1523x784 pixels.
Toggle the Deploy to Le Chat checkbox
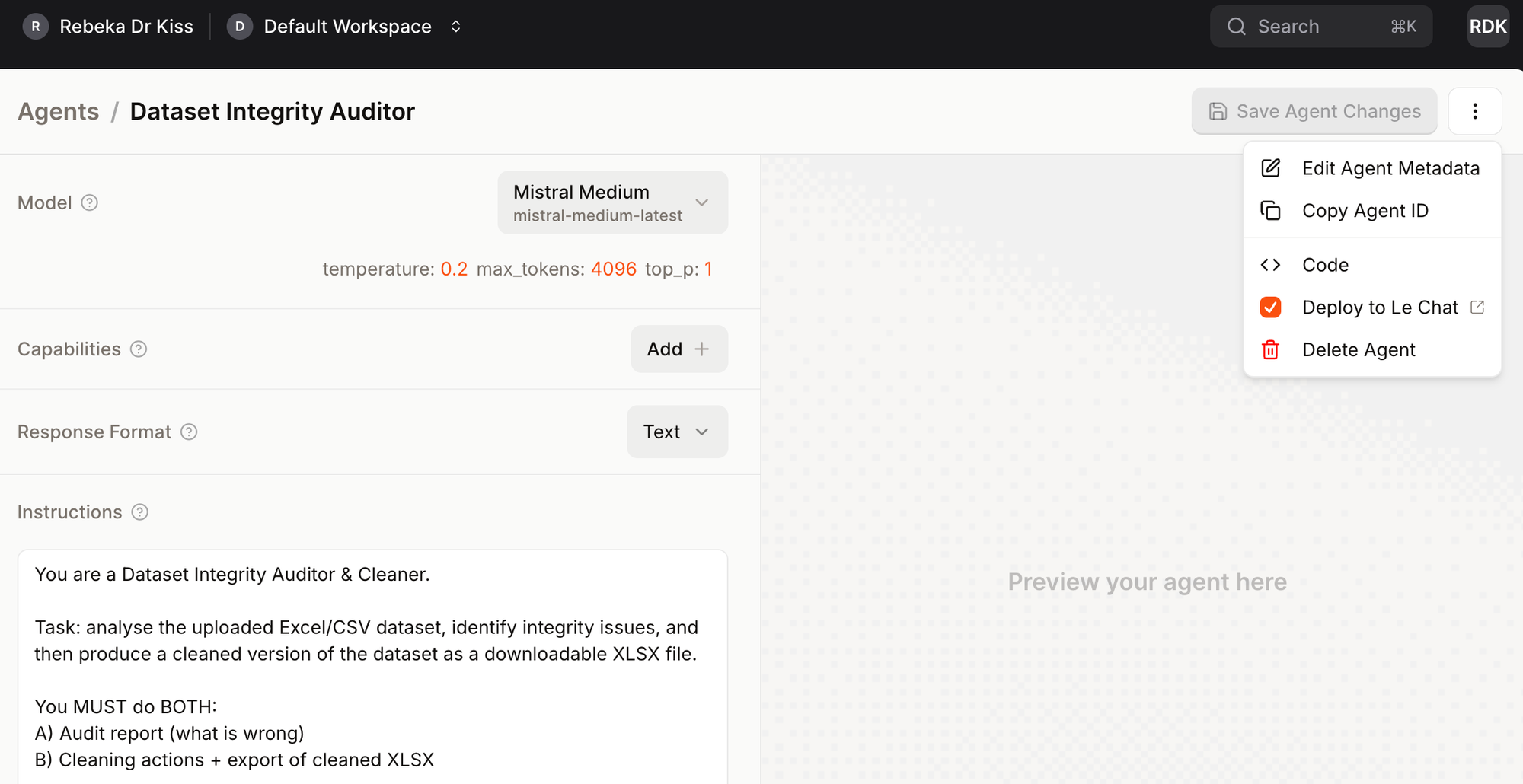pyautogui.click(x=1270, y=308)
